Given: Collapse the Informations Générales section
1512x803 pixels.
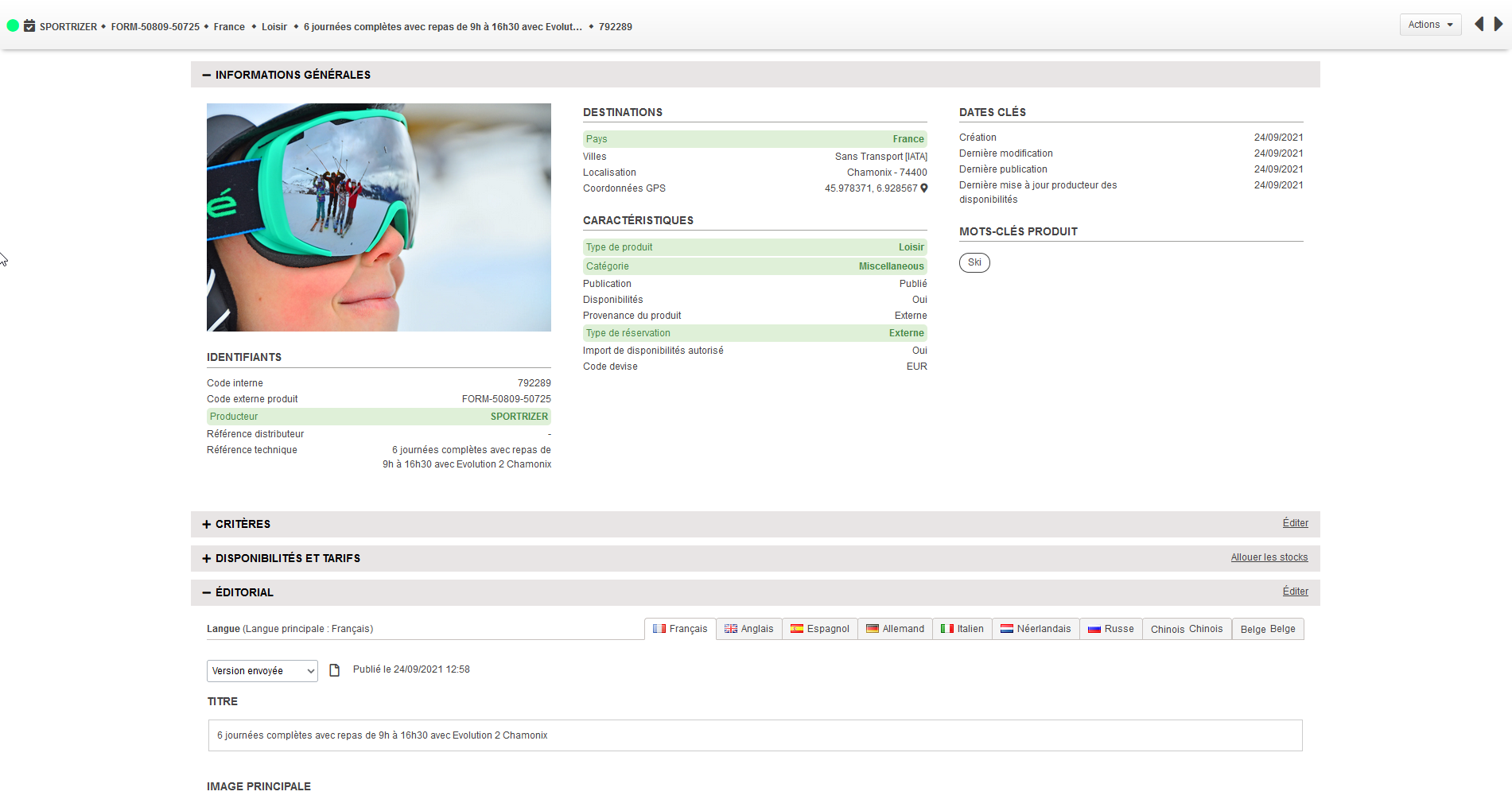Looking at the screenshot, I should 207,75.
